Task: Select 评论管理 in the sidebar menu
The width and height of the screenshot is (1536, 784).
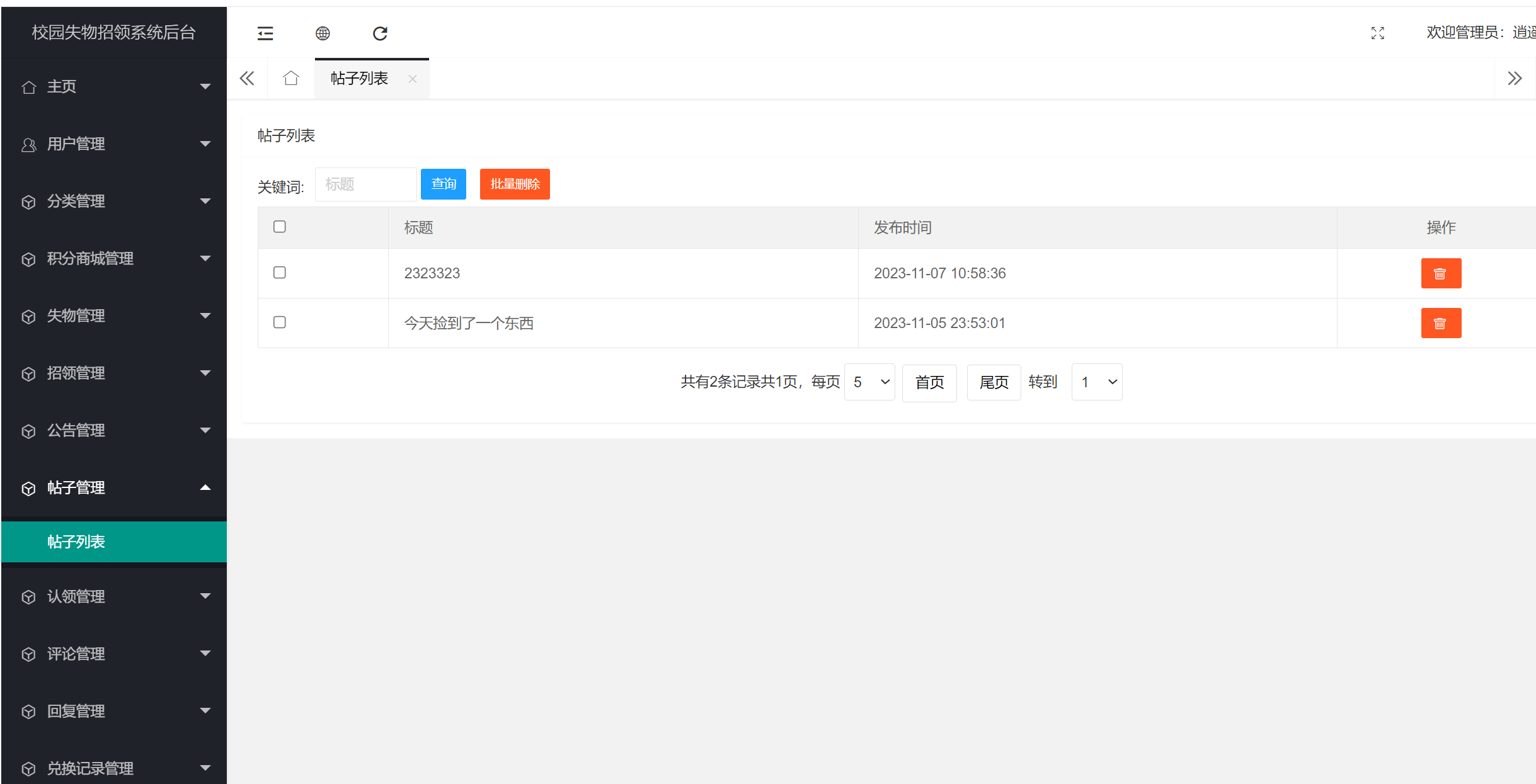Action: (x=76, y=654)
